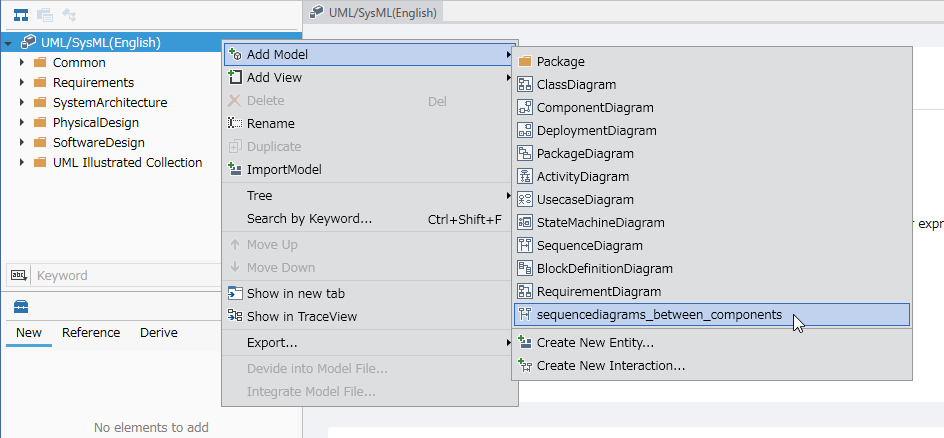Click the DeploymentDiagram icon
The image size is (944, 438).
tap(525, 131)
